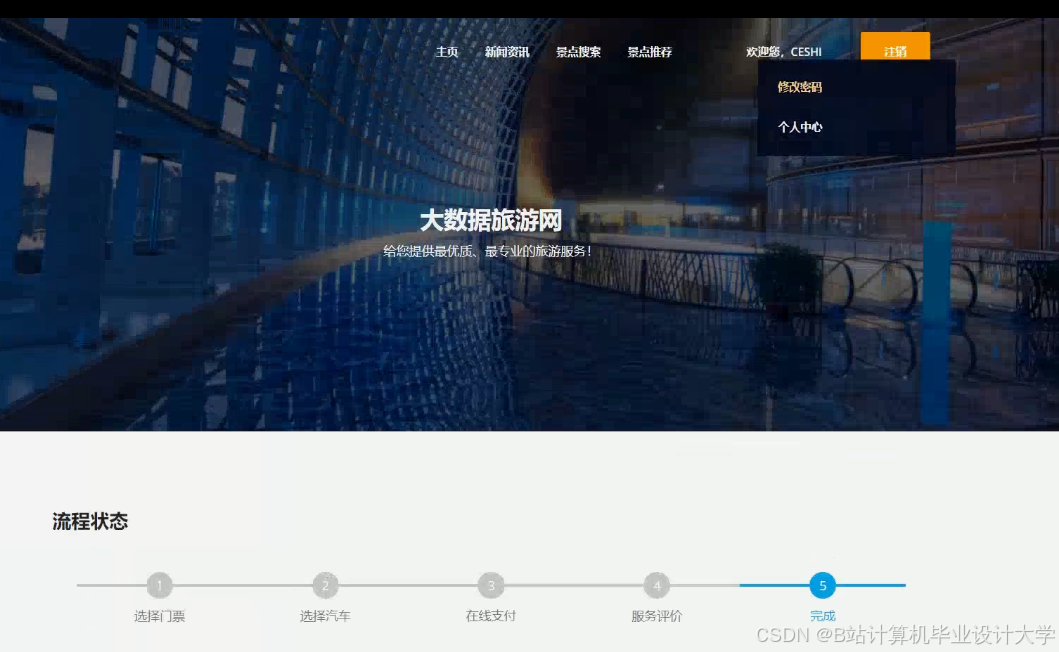Click the highlighted blue step 5 circle

pos(822,585)
